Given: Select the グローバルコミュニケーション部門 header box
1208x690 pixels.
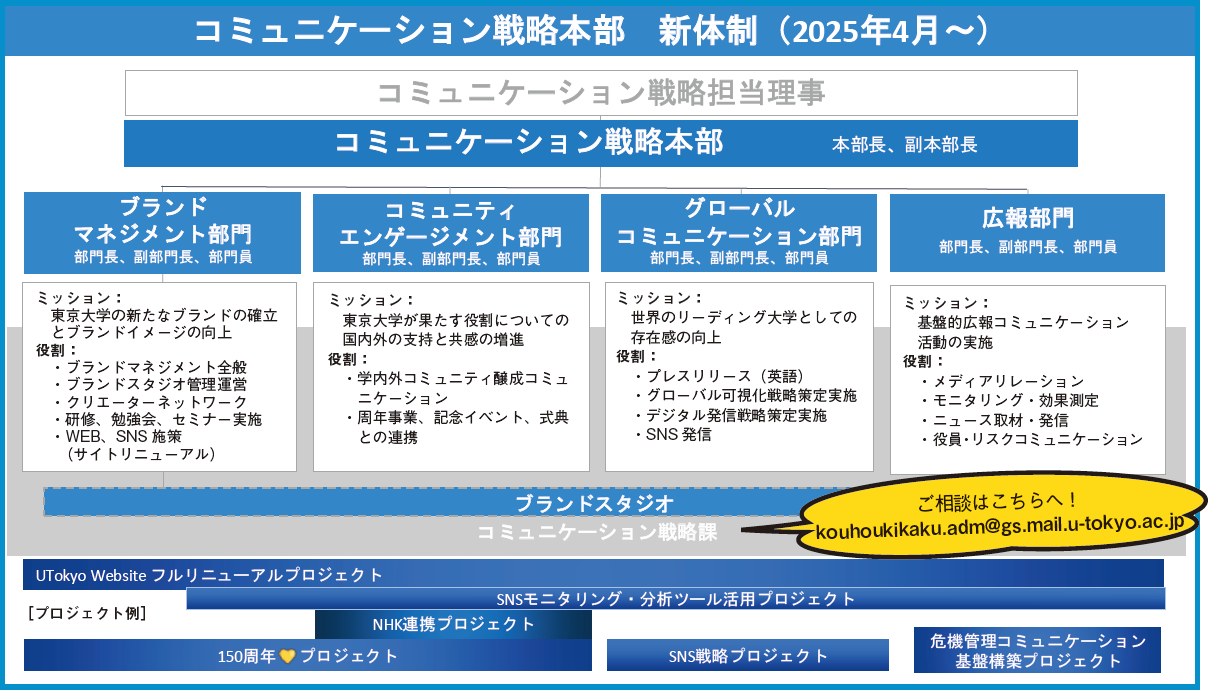Looking at the screenshot, I should 739,233.
